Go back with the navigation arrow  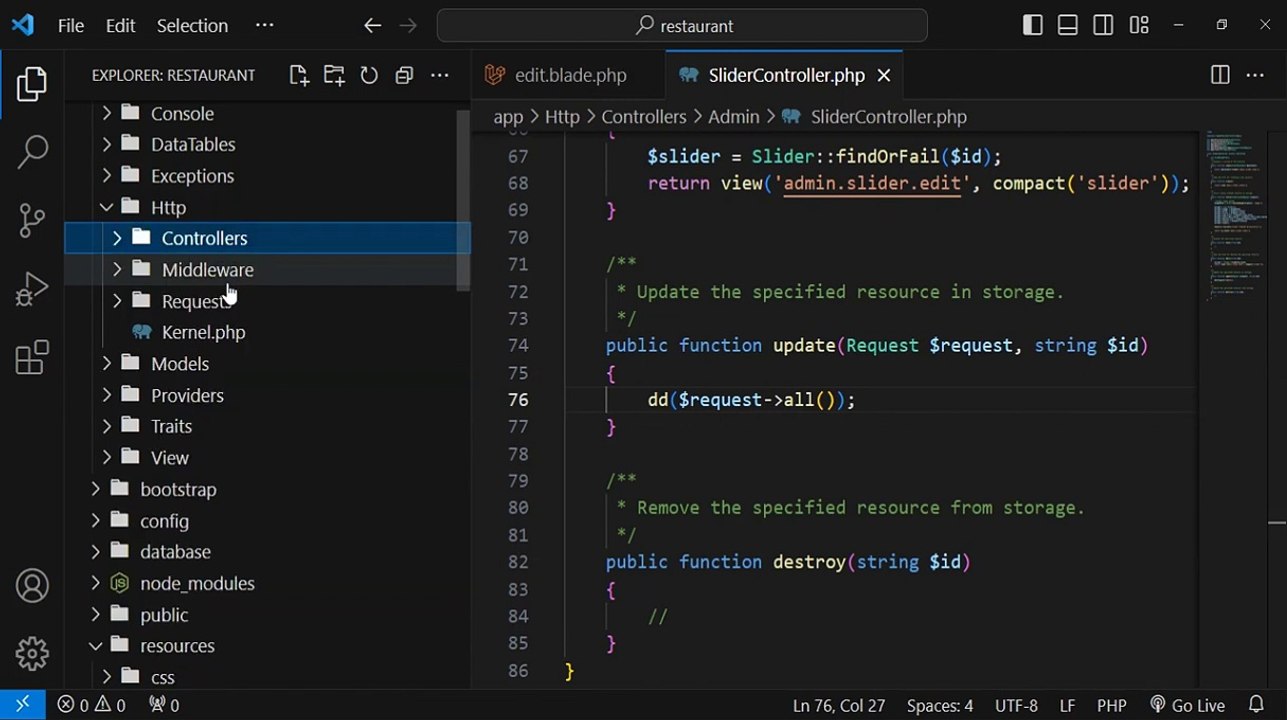pos(373,26)
